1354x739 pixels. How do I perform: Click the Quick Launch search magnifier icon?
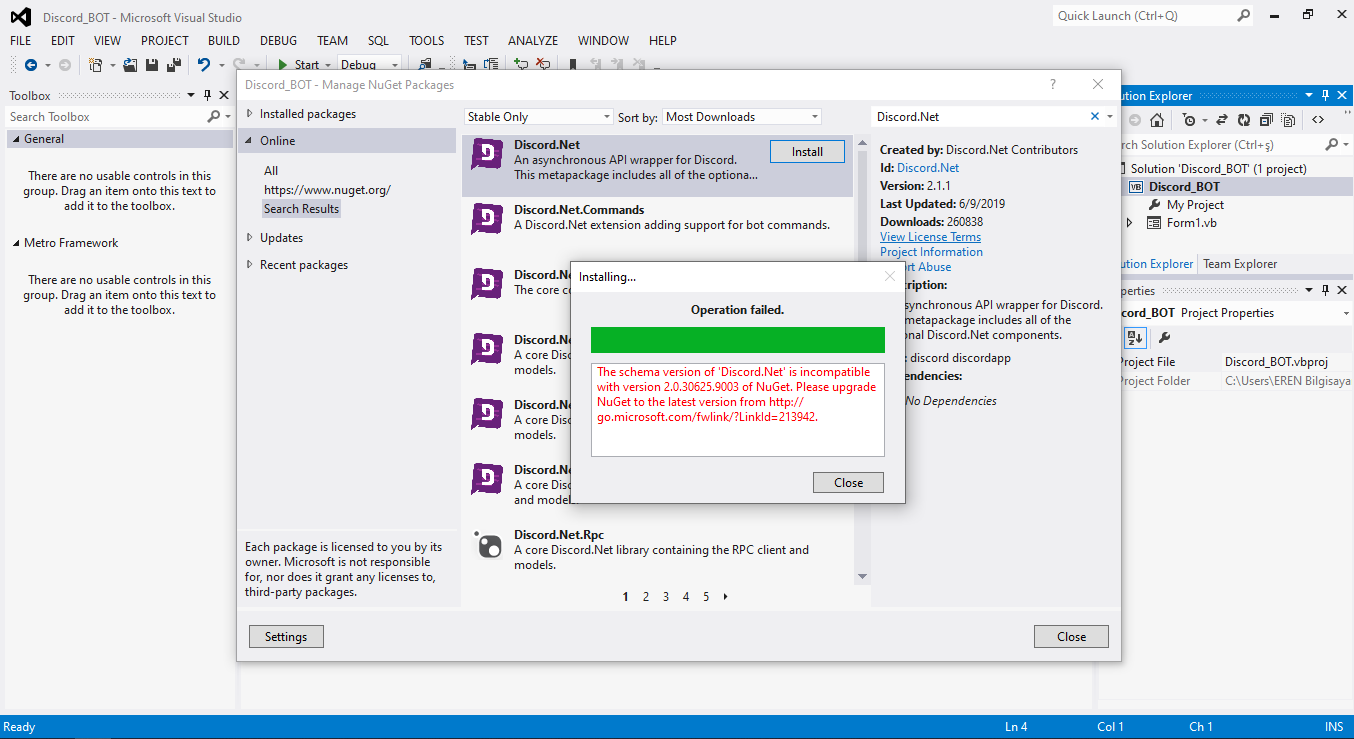(x=1243, y=16)
